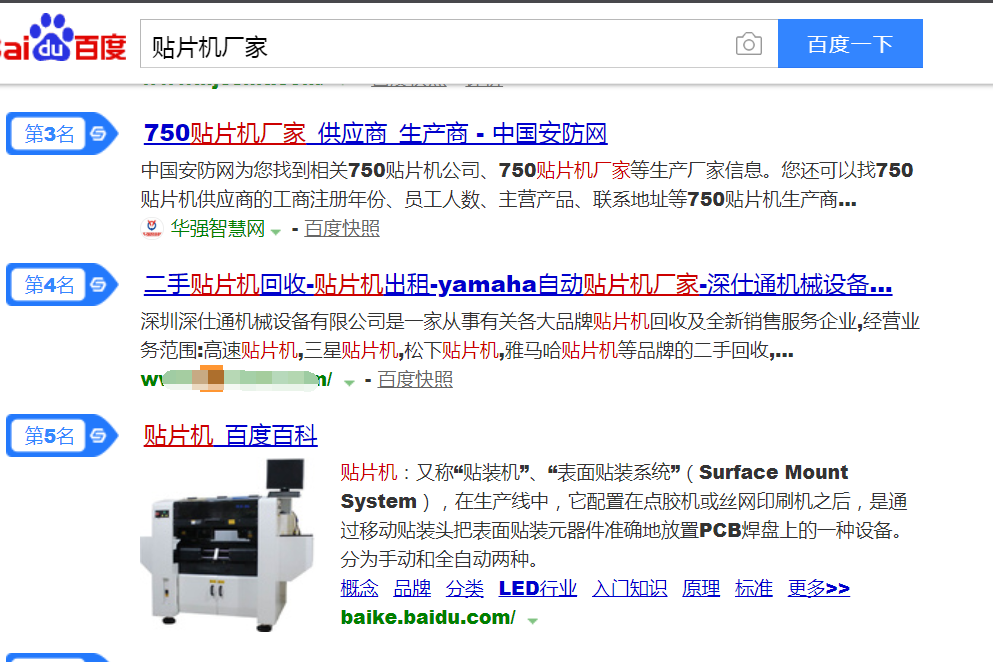Click the Baidu paw logo
The height and width of the screenshot is (662, 993).
[x=52, y=37]
